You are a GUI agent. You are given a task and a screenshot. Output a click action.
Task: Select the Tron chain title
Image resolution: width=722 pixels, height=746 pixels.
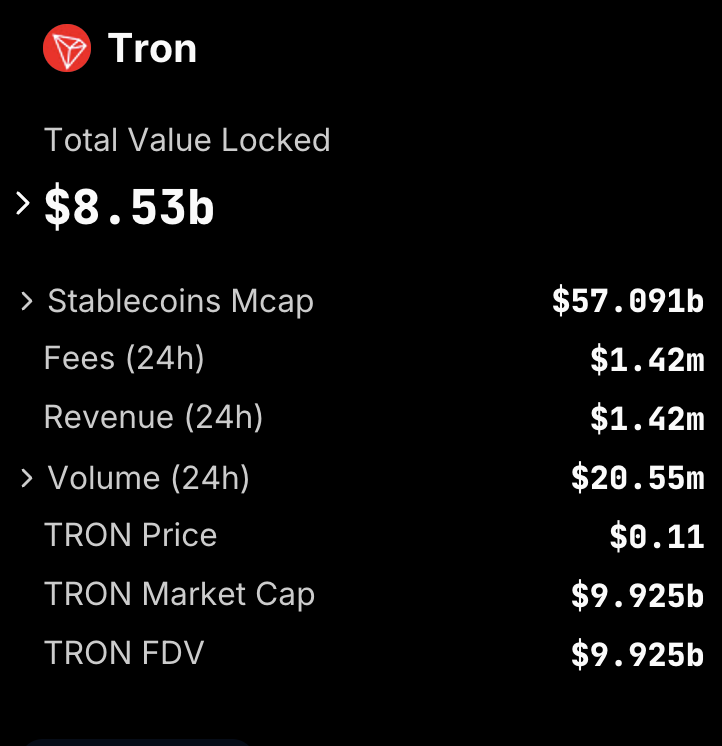coord(152,48)
